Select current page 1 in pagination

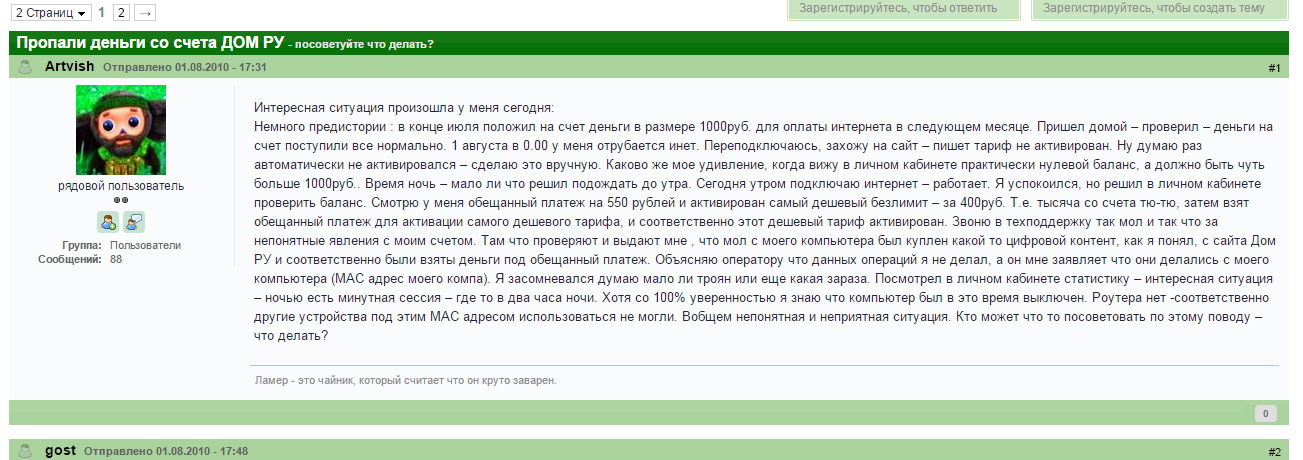[102, 12]
